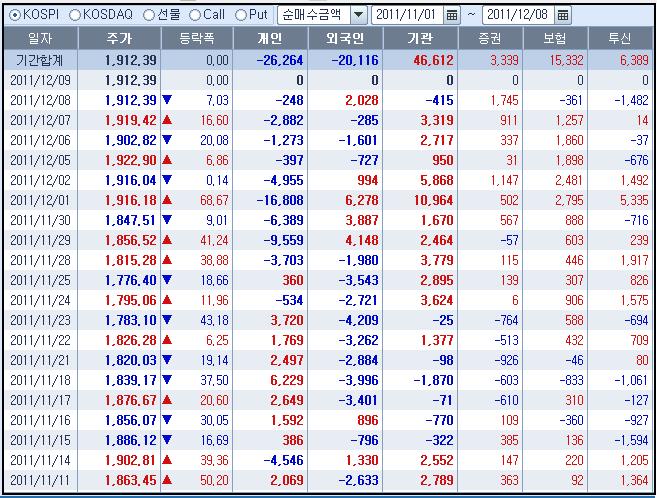Select the Put radio button
Screen dimensions: 657x498
pos(241,15)
